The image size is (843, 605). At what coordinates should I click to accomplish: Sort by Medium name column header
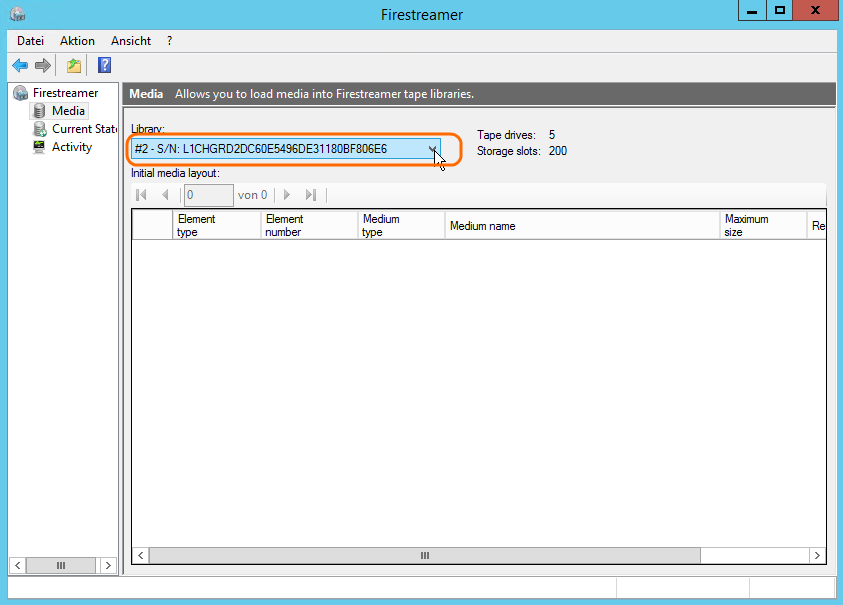pos(582,226)
